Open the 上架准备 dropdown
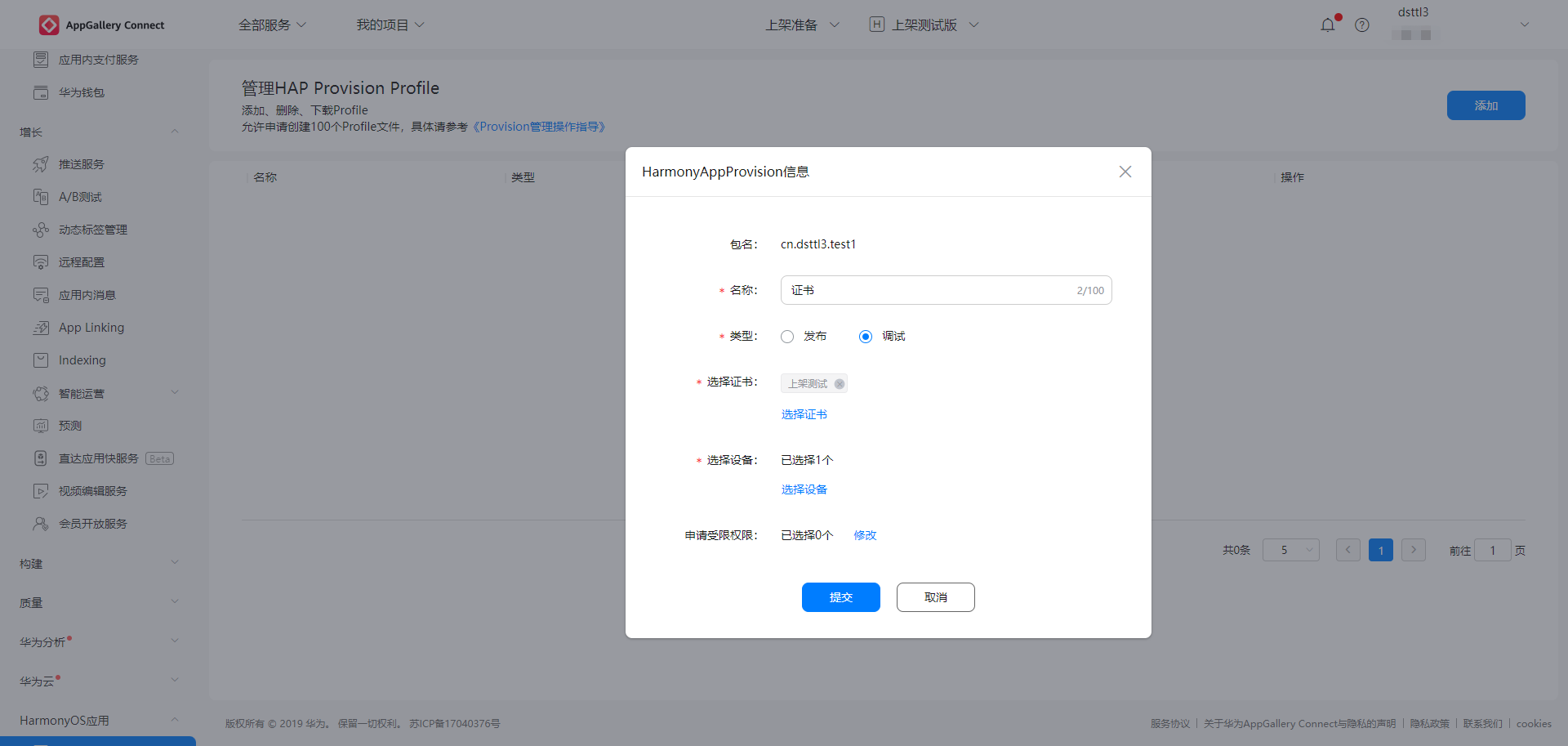This screenshot has width=1568, height=746. pyautogui.click(x=802, y=25)
